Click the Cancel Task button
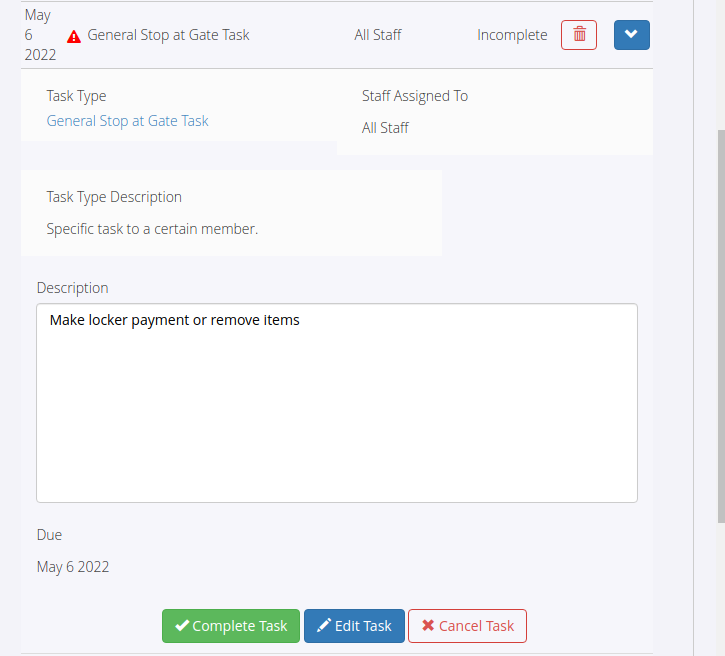 (x=467, y=626)
